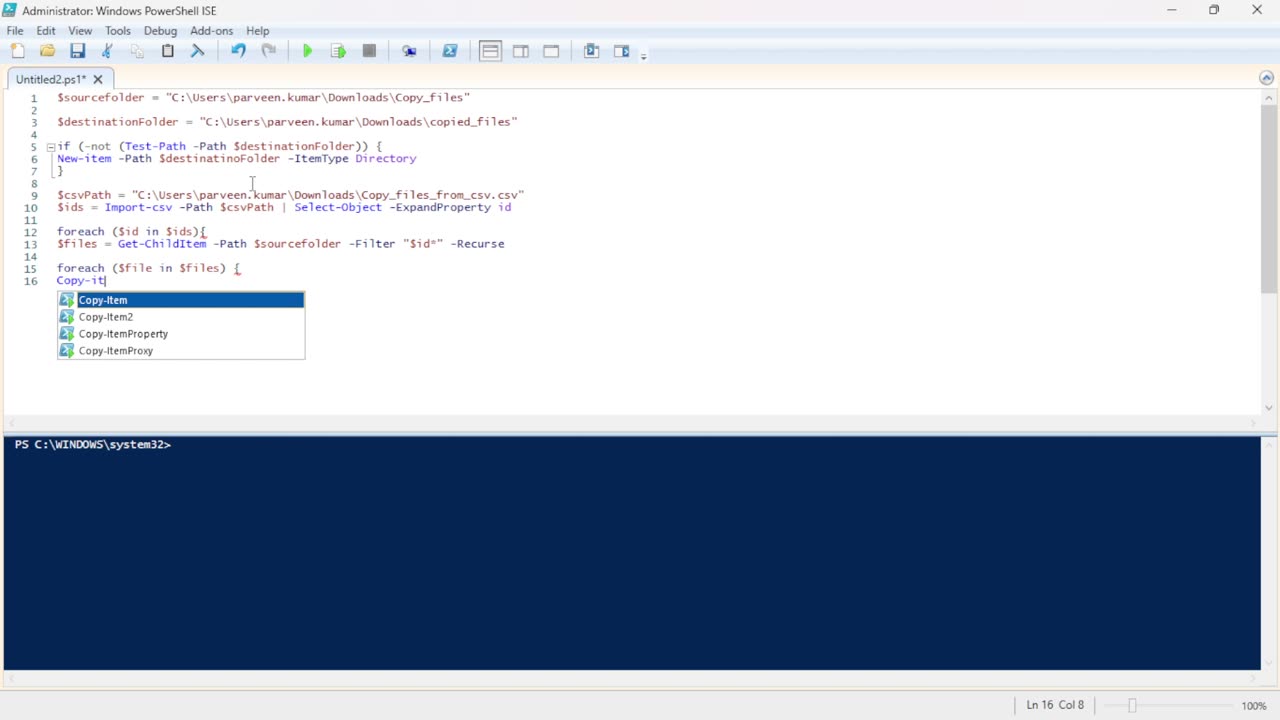Image resolution: width=1280 pixels, height=720 pixels.
Task: Click Select-Object on line 10
Action: click(x=338, y=208)
